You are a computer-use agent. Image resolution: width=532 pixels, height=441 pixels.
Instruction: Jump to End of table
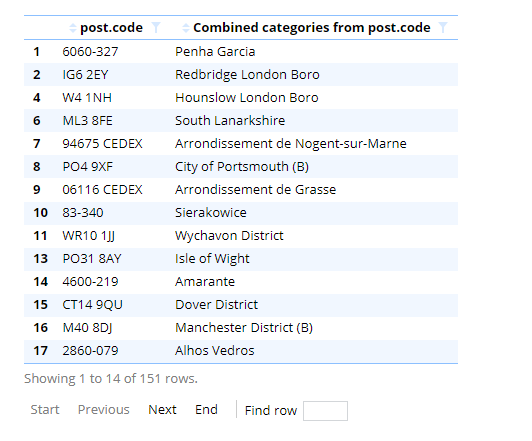pos(206,410)
